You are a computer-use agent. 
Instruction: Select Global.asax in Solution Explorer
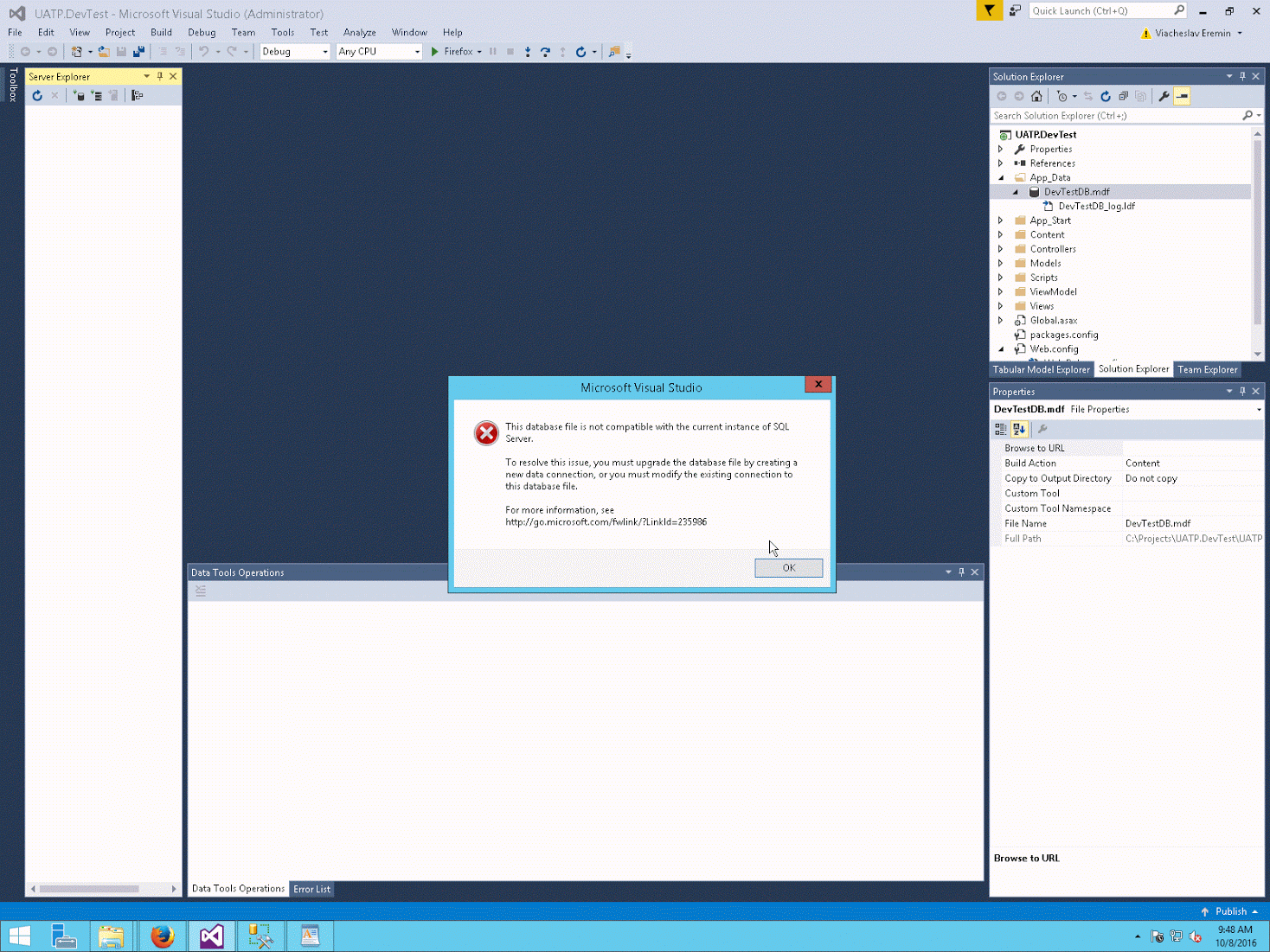pos(1053,321)
